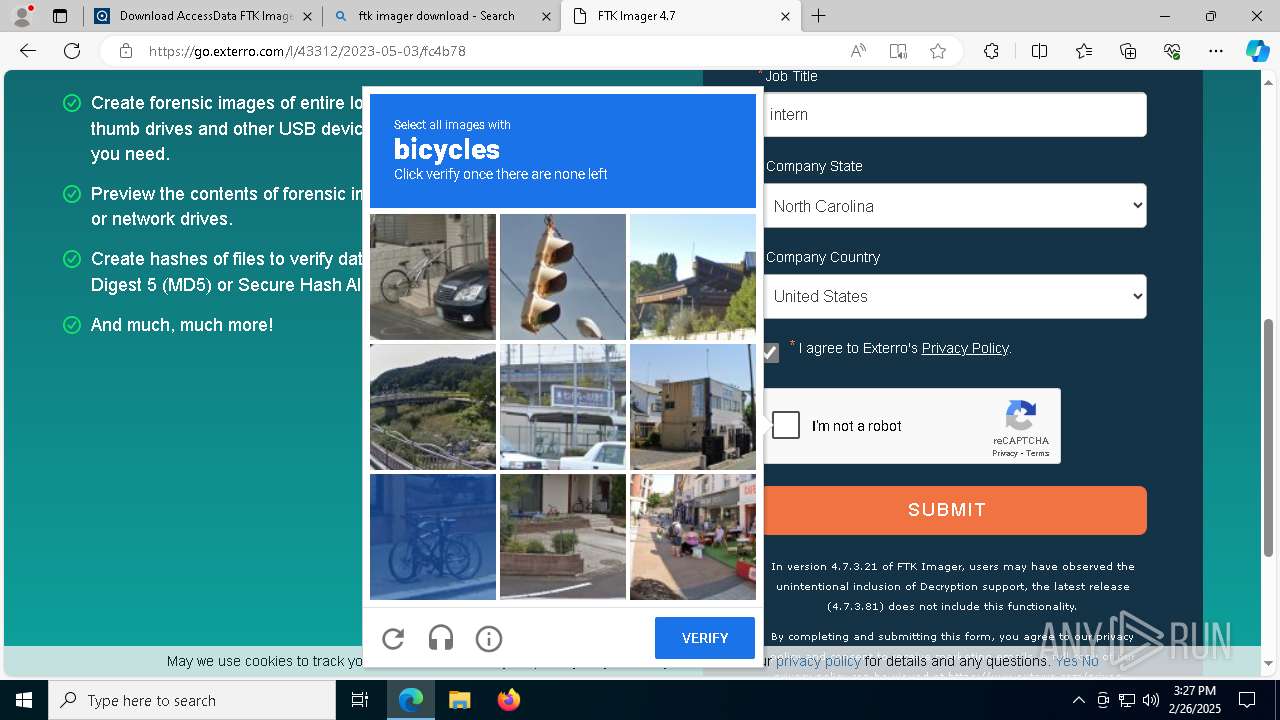Open the notifications center
The width and height of the screenshot is (1280, 720).
(1247, 700)
